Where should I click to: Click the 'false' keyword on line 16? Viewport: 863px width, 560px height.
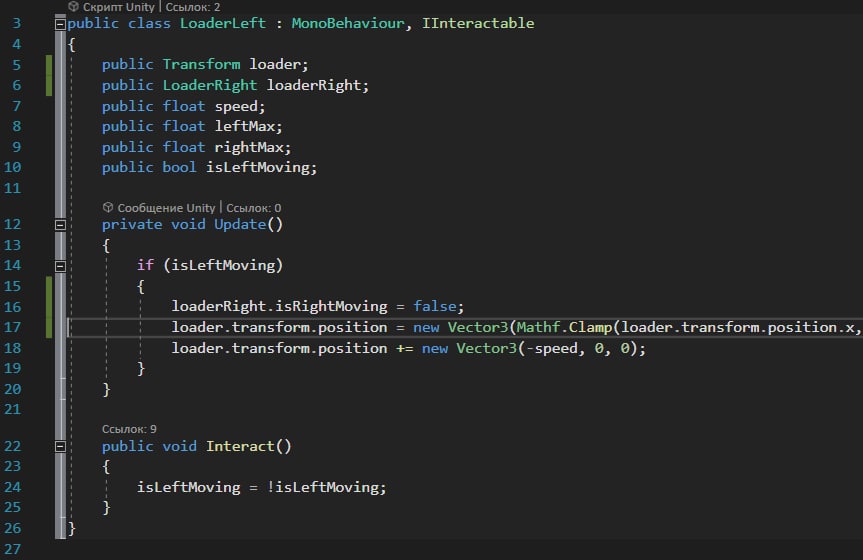[435, 307]
